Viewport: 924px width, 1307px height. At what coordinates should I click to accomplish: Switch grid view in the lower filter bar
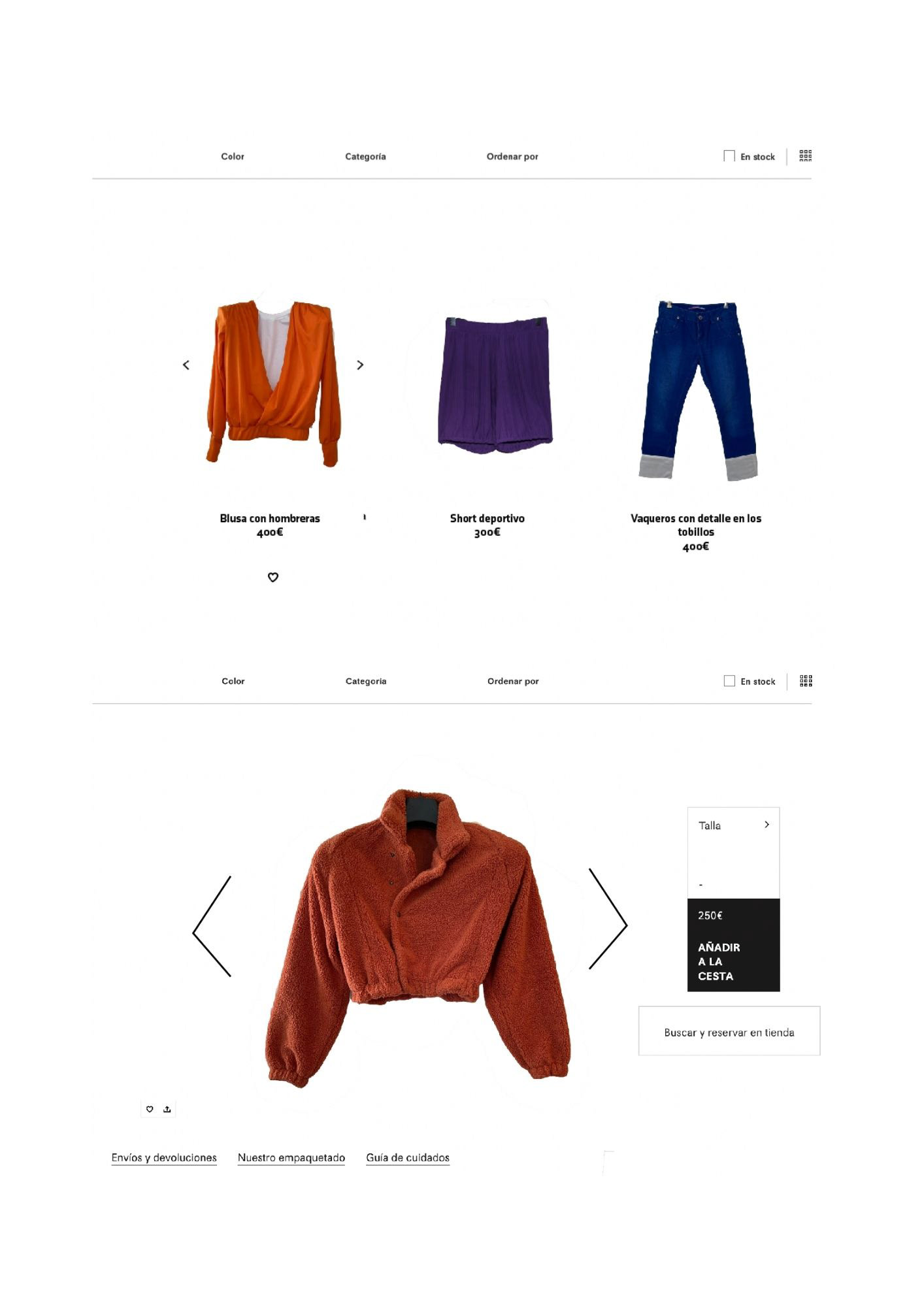point(806,681)
